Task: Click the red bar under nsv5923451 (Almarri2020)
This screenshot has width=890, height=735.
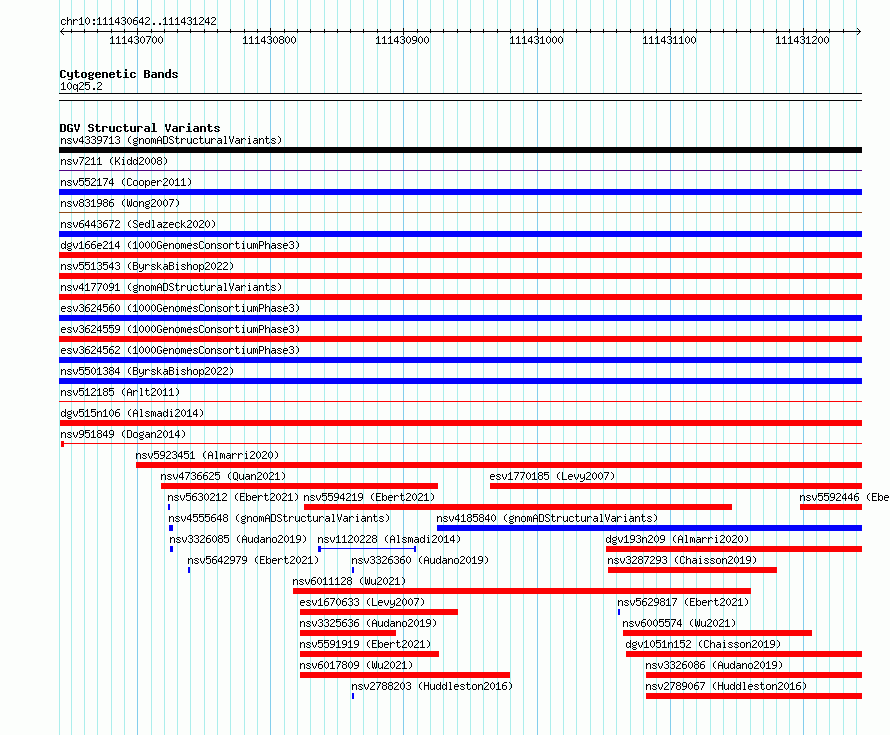Action: click(499, 465)
